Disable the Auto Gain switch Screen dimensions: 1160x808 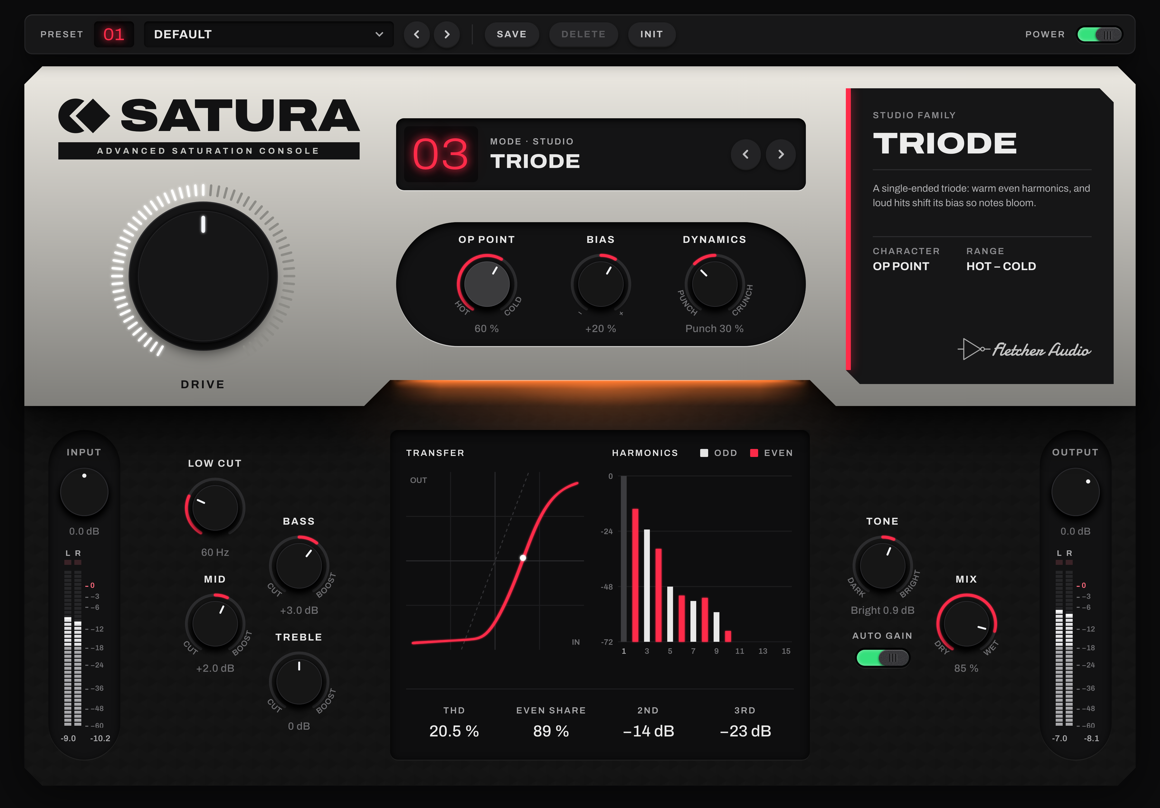(882, 657)
